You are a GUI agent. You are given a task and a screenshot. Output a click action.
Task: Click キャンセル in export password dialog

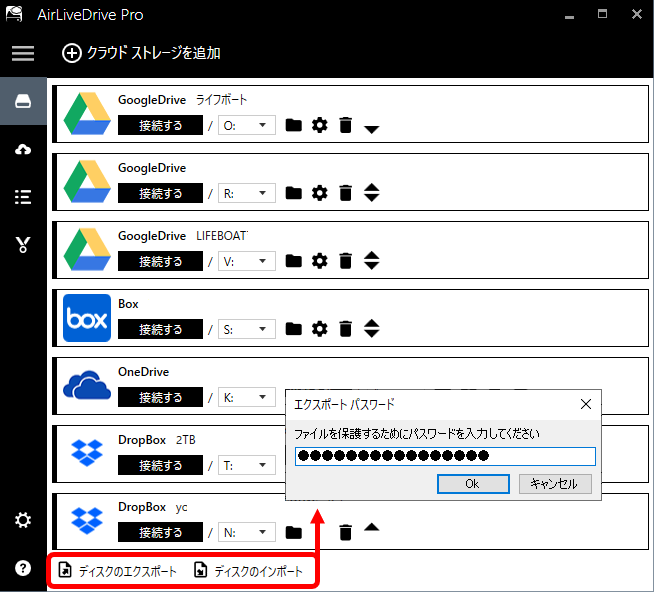coord(555,484)
